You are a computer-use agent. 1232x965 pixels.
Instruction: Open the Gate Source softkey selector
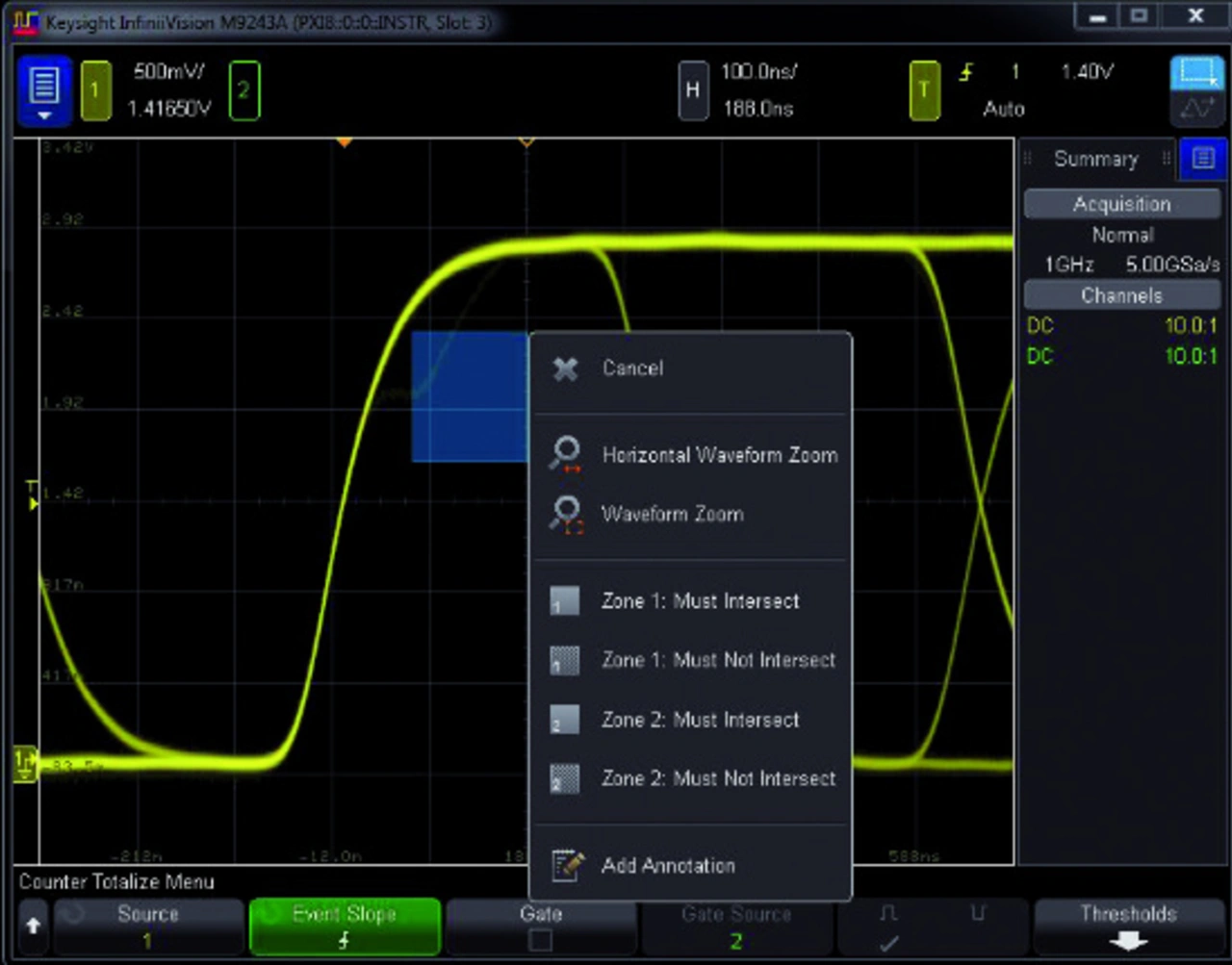[x=736, y=927]
